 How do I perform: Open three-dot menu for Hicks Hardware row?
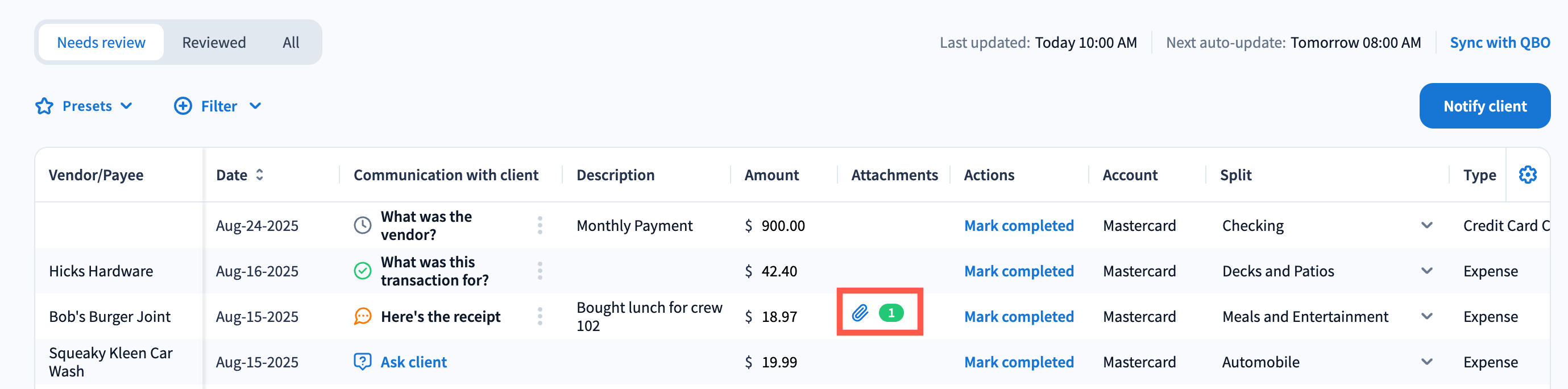tap(540, 271)
